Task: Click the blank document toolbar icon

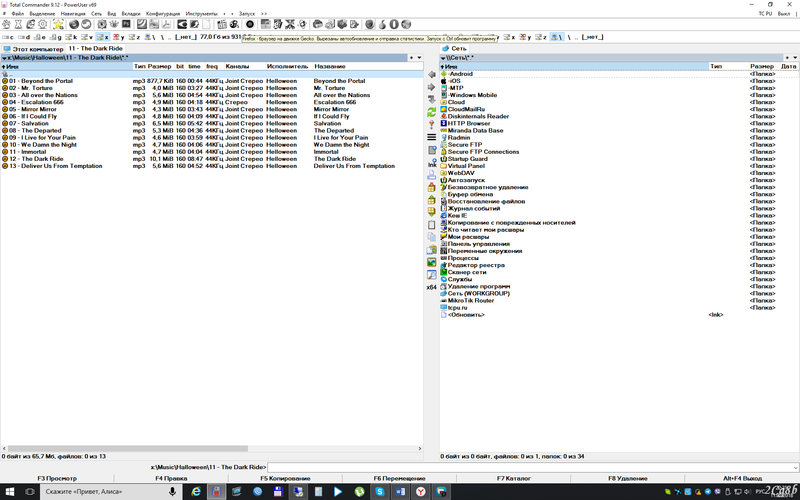Action: pyautogui.click(x=206, y=24)
